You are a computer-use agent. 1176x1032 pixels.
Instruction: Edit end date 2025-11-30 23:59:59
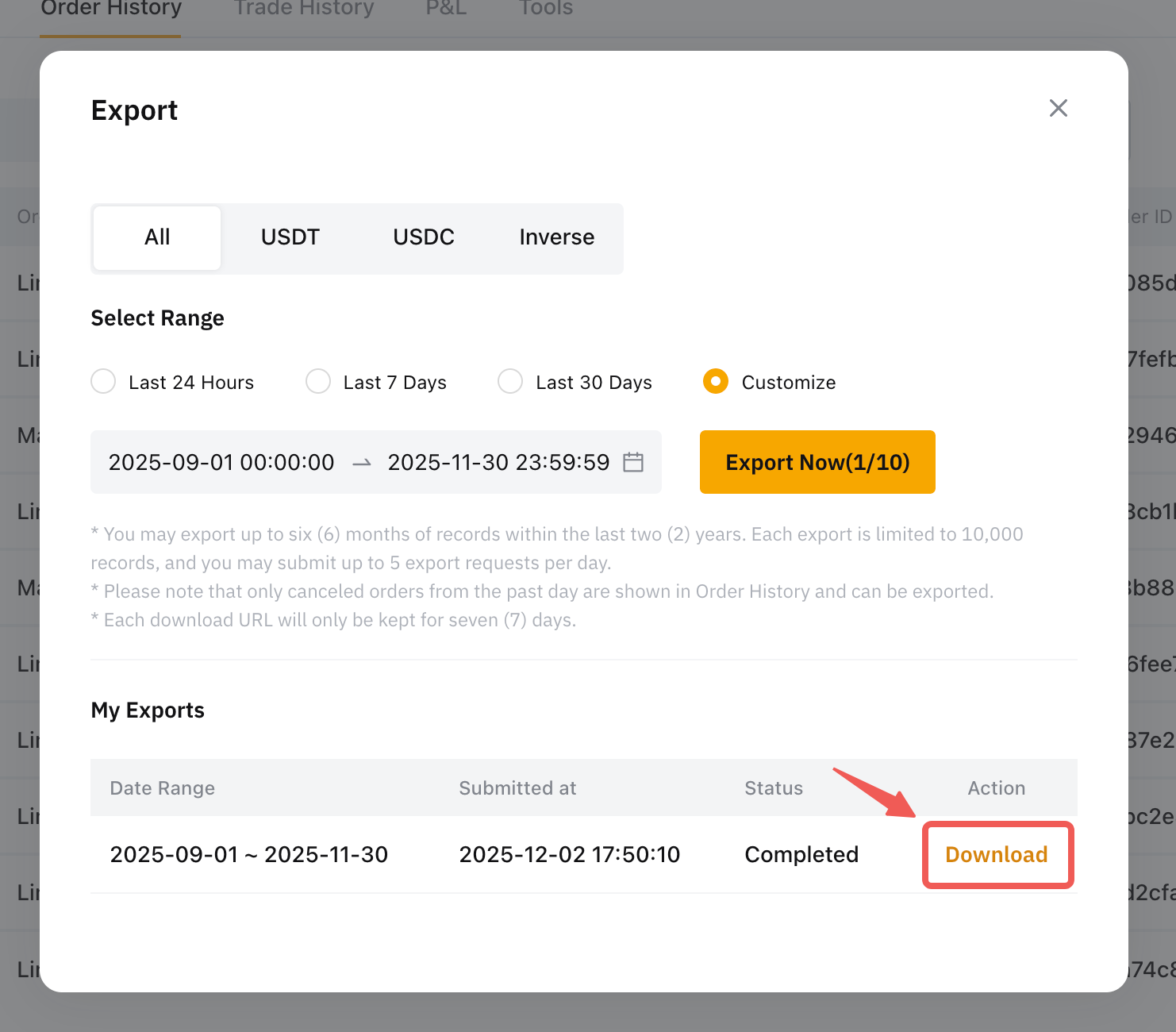[498, 462]
